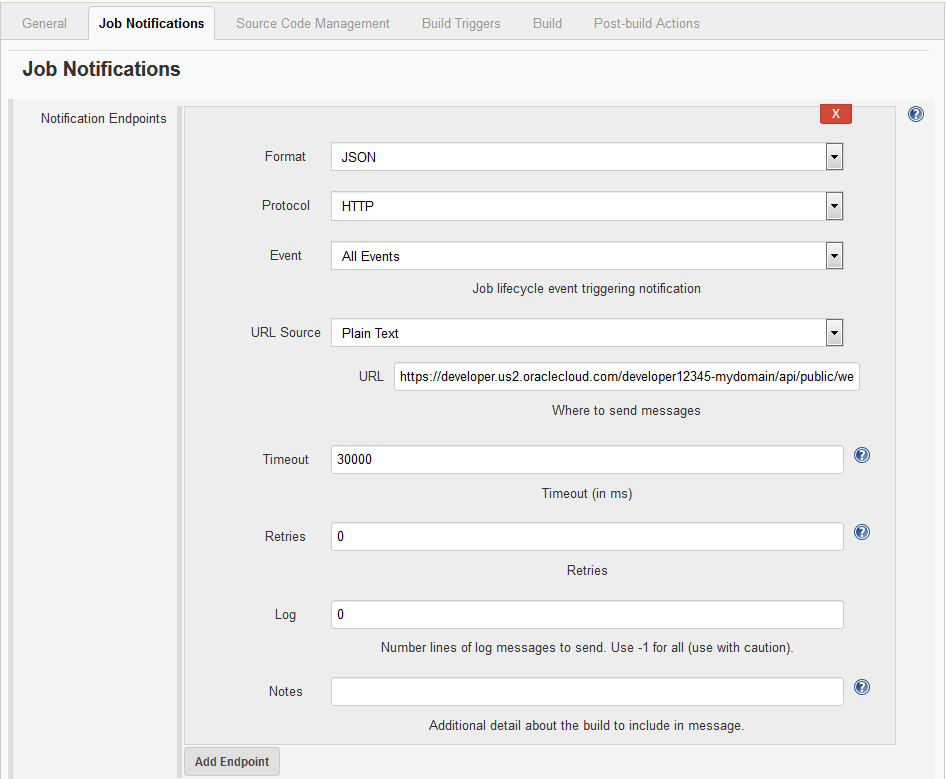Open the Format dropdown
Viewport: 946px width, 779px height.
click(x=587, y=157)
